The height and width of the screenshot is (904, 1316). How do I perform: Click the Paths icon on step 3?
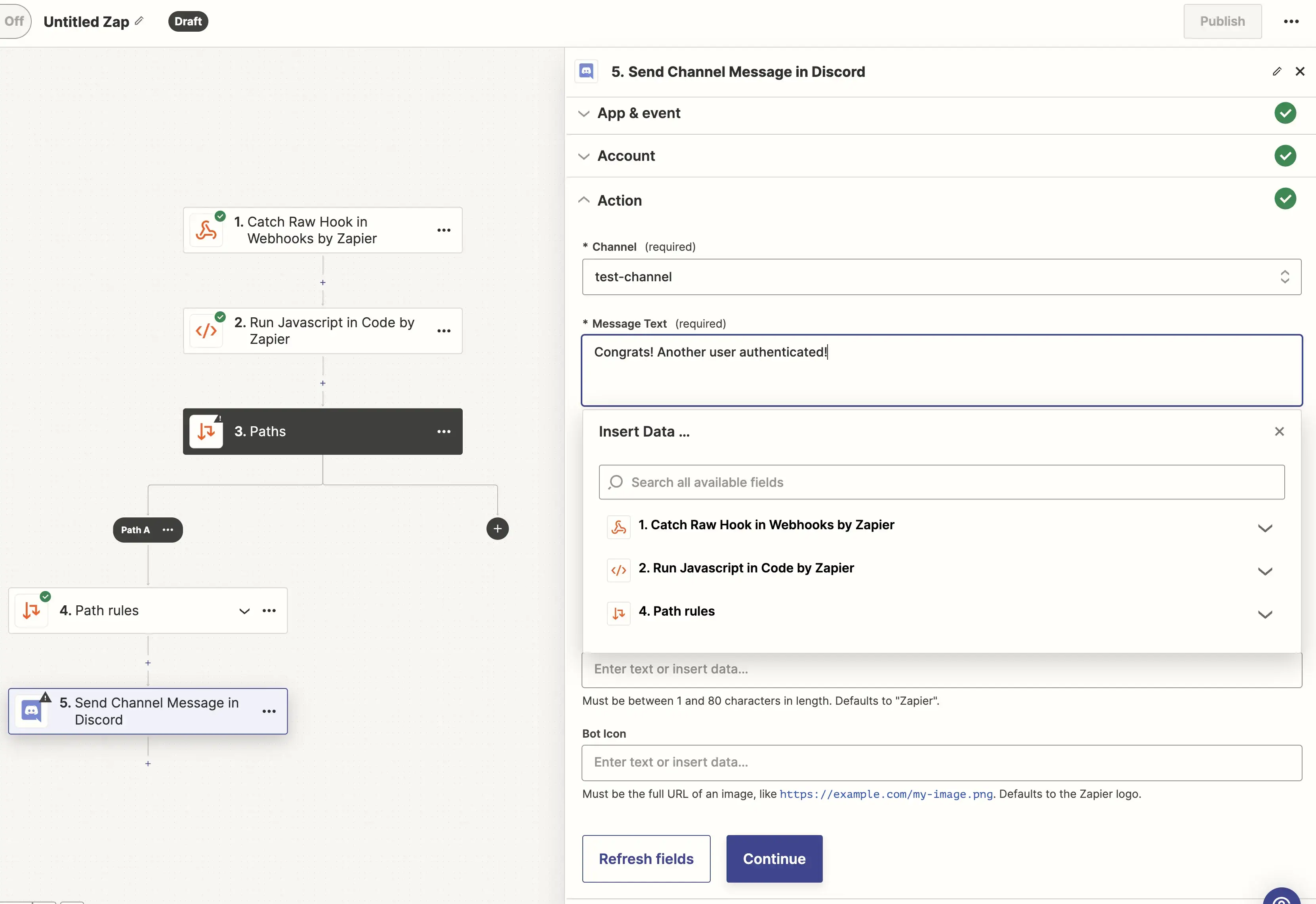206,432
